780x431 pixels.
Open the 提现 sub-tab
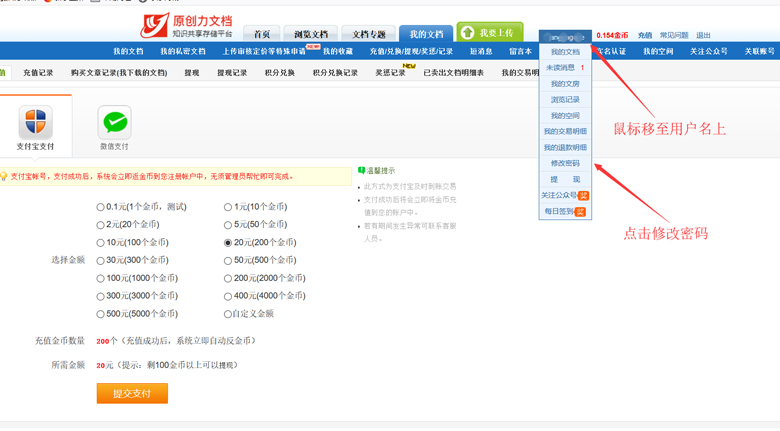pyautogui.click(x=192, y=73)
